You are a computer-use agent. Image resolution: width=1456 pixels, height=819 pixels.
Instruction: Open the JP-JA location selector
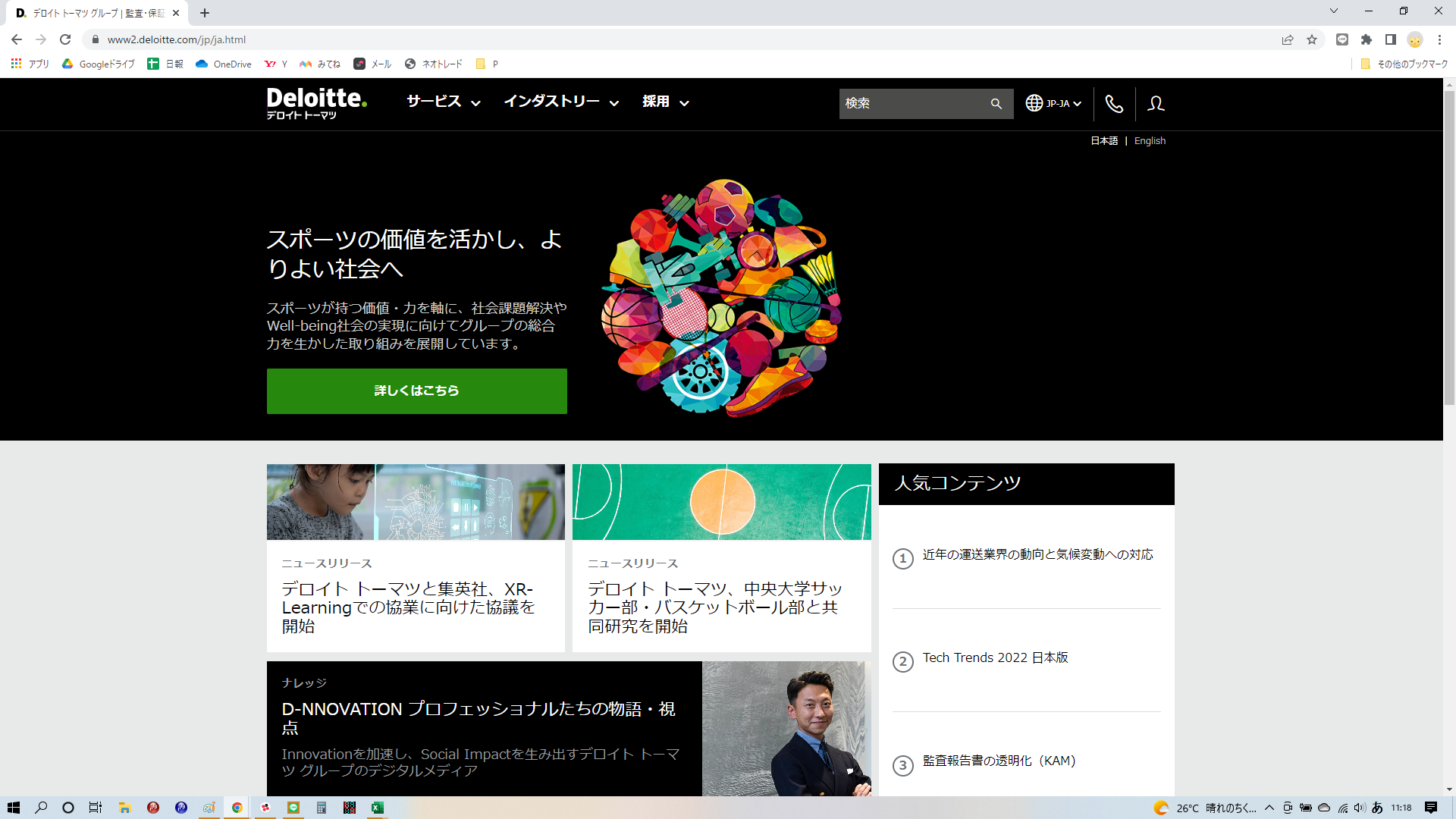click(x=1053, y=104)
